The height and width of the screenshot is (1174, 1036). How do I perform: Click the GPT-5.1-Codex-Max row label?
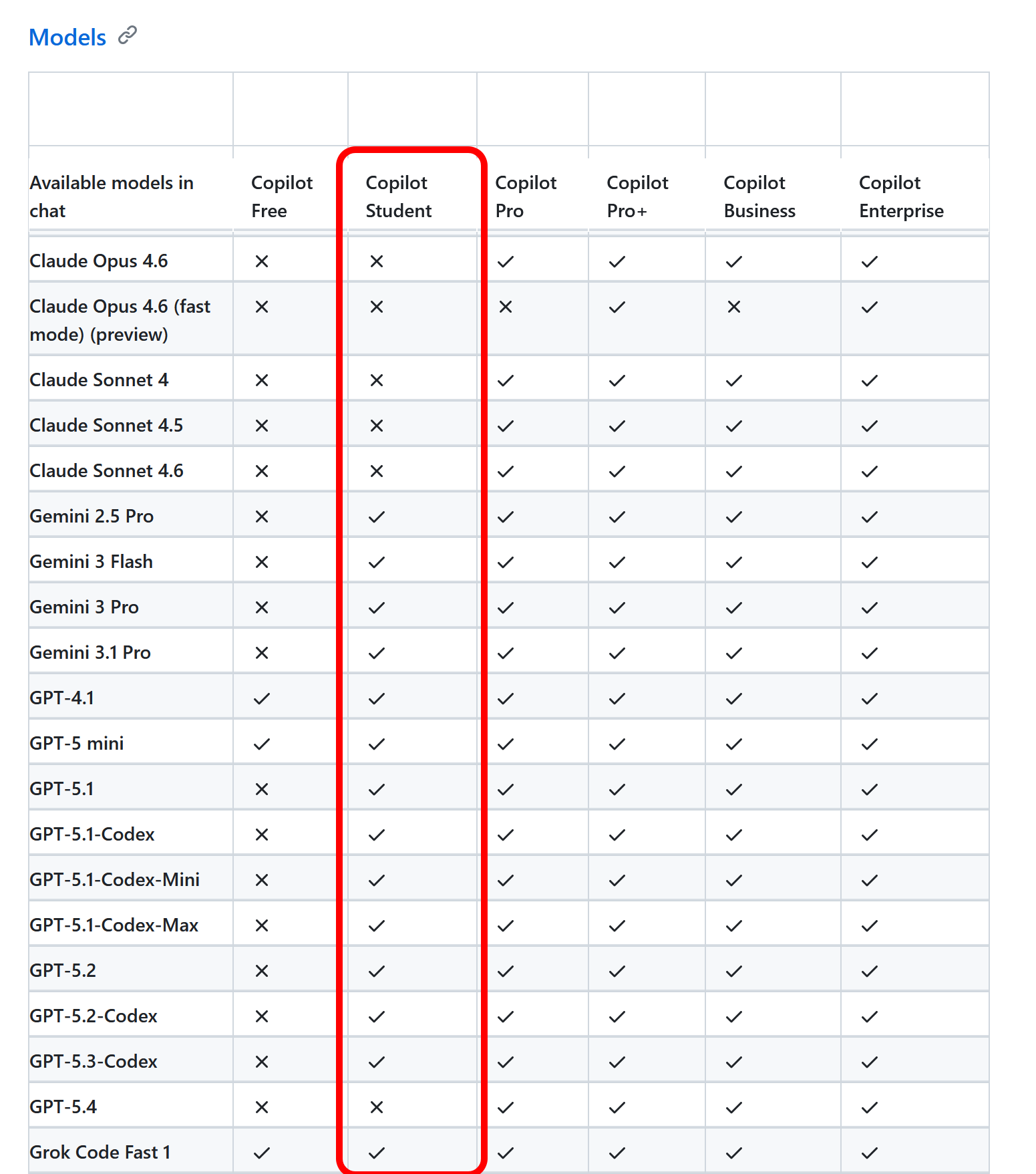coord(114,925)
